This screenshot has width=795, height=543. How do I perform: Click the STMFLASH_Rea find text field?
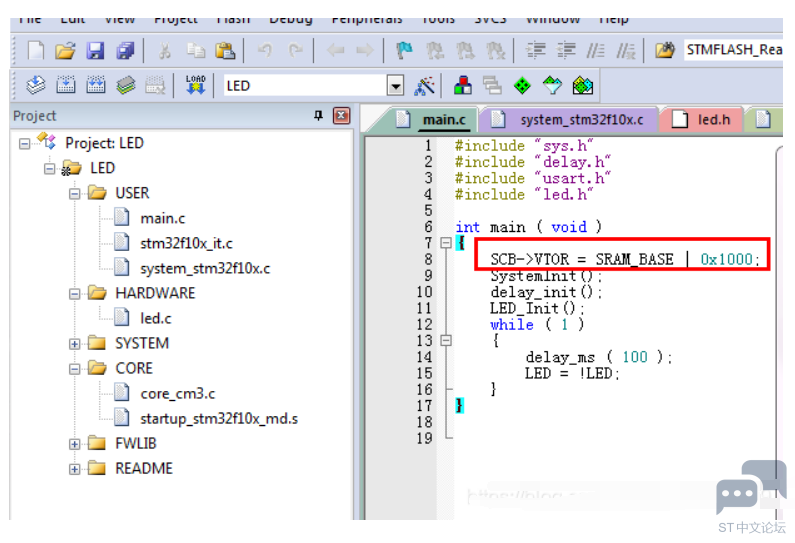pyautogui.click(x=733, y=50)
